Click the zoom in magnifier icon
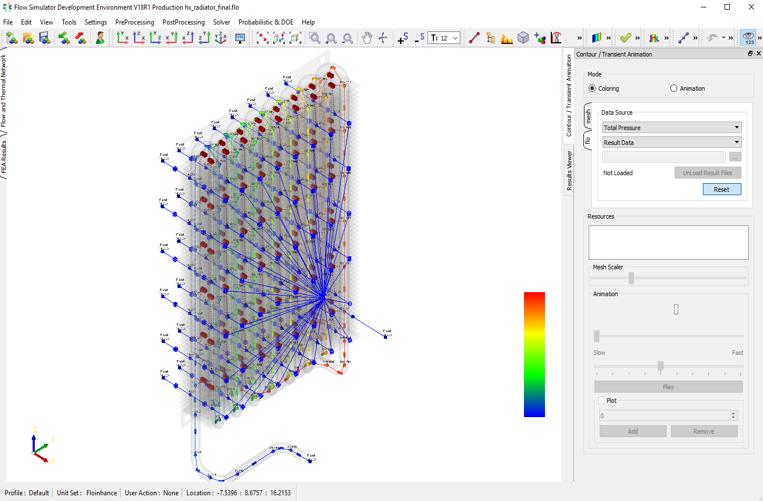 pyautogui.click(x=331, y=38)
